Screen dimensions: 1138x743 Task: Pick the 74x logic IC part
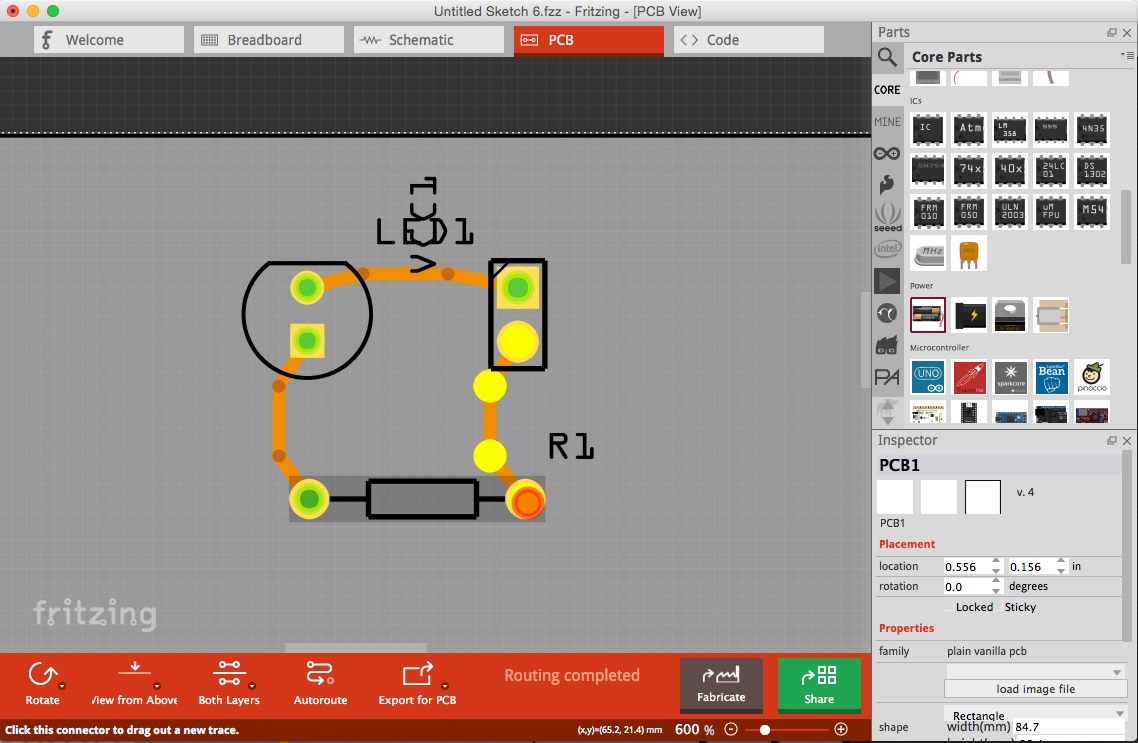[x=969, y=170]
